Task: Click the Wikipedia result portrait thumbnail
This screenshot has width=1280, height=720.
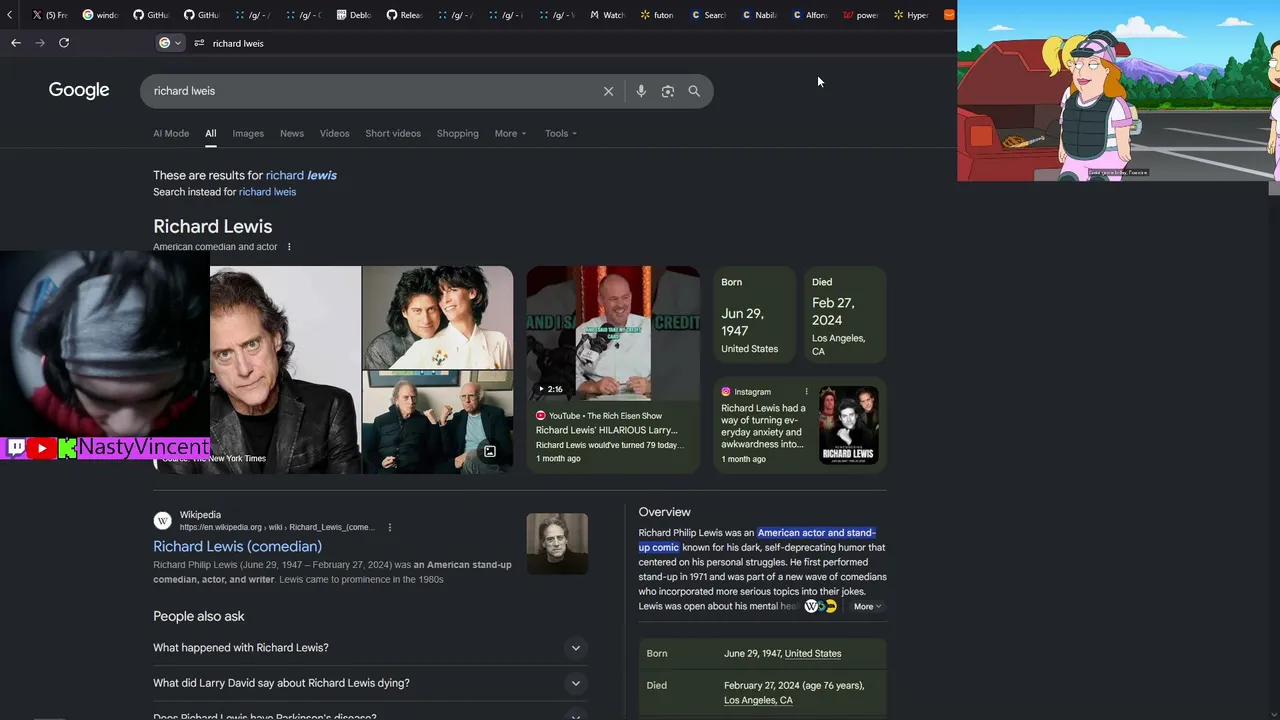Action: [x=557, y=544]
